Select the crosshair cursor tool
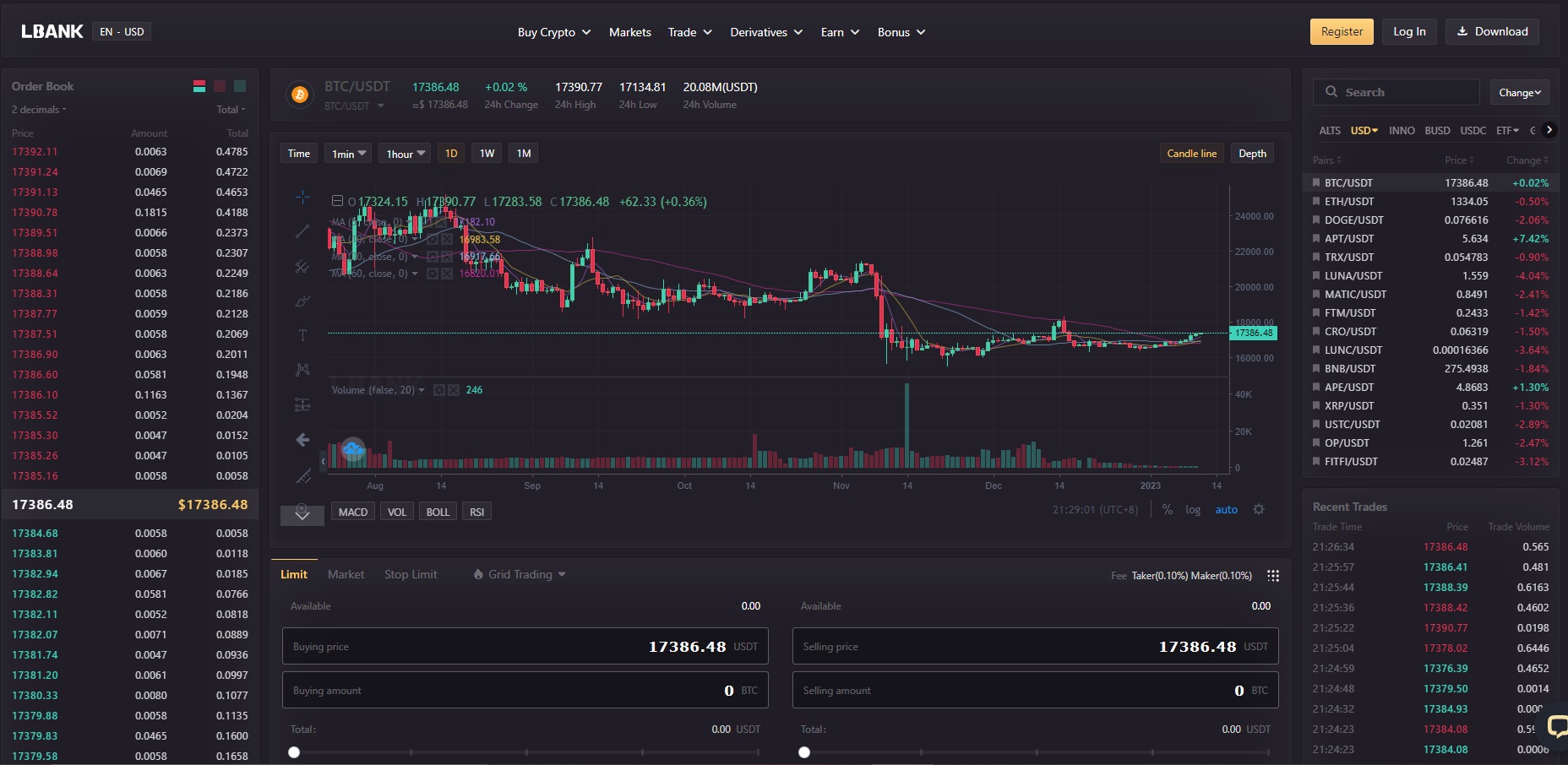 coord(302,197)
